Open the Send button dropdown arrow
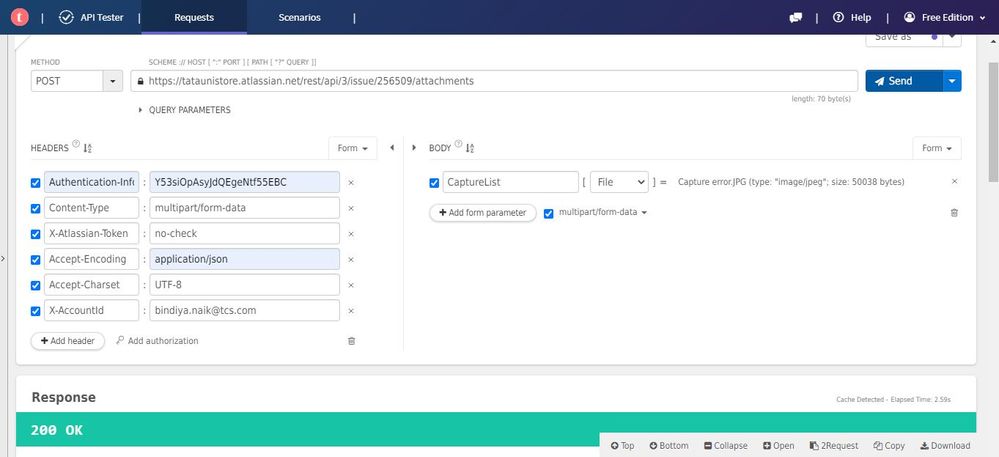Image resolution: width=999 pixels, height=457 pixels. [x=952, y=81]
